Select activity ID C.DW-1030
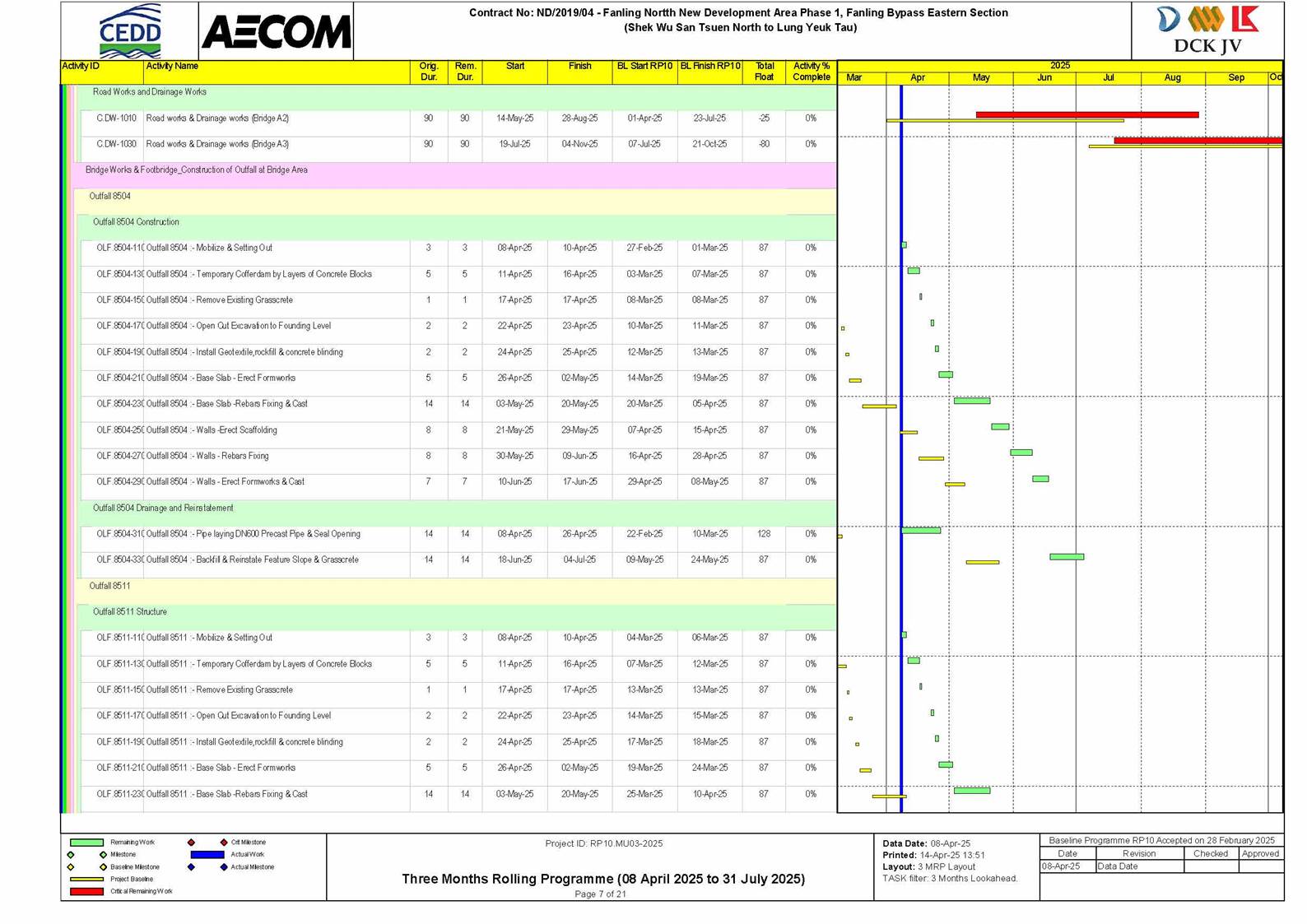Viewport: 1307px width, 924px height. (117, 144)
